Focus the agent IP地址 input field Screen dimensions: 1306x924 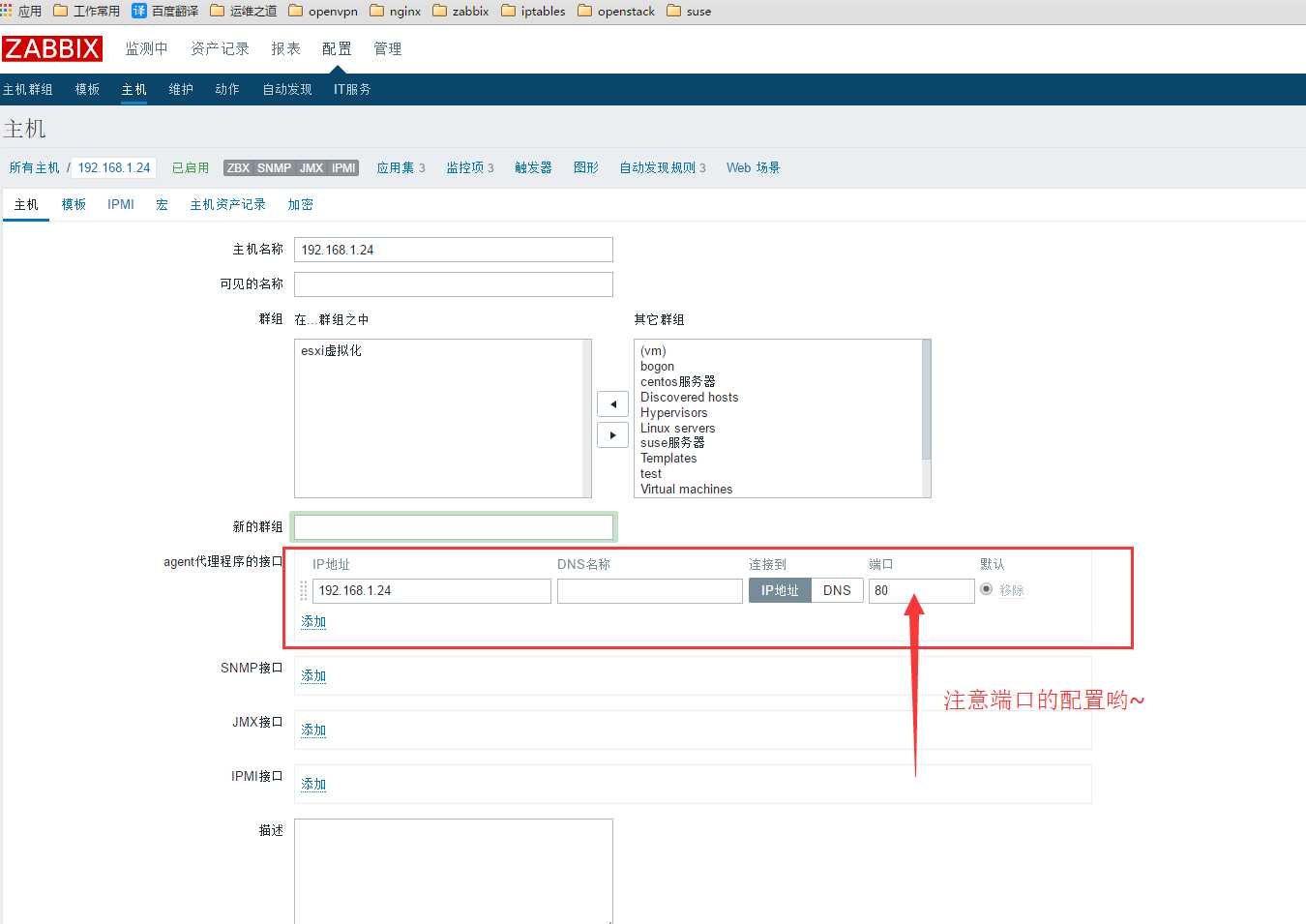431,590
